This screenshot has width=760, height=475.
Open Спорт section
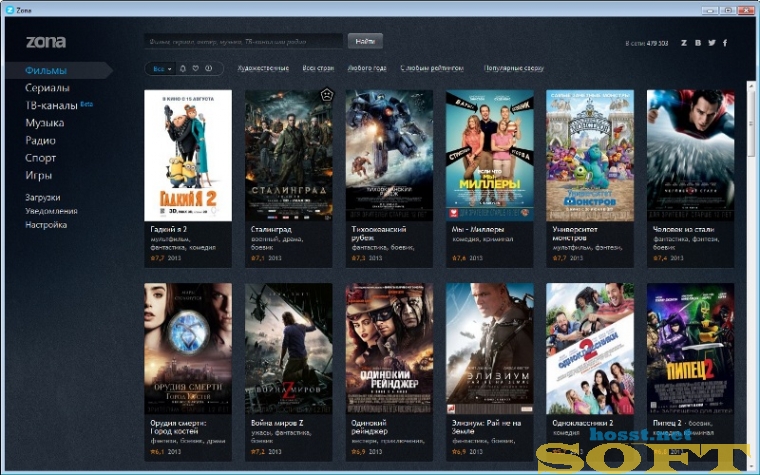pos(41,158)
